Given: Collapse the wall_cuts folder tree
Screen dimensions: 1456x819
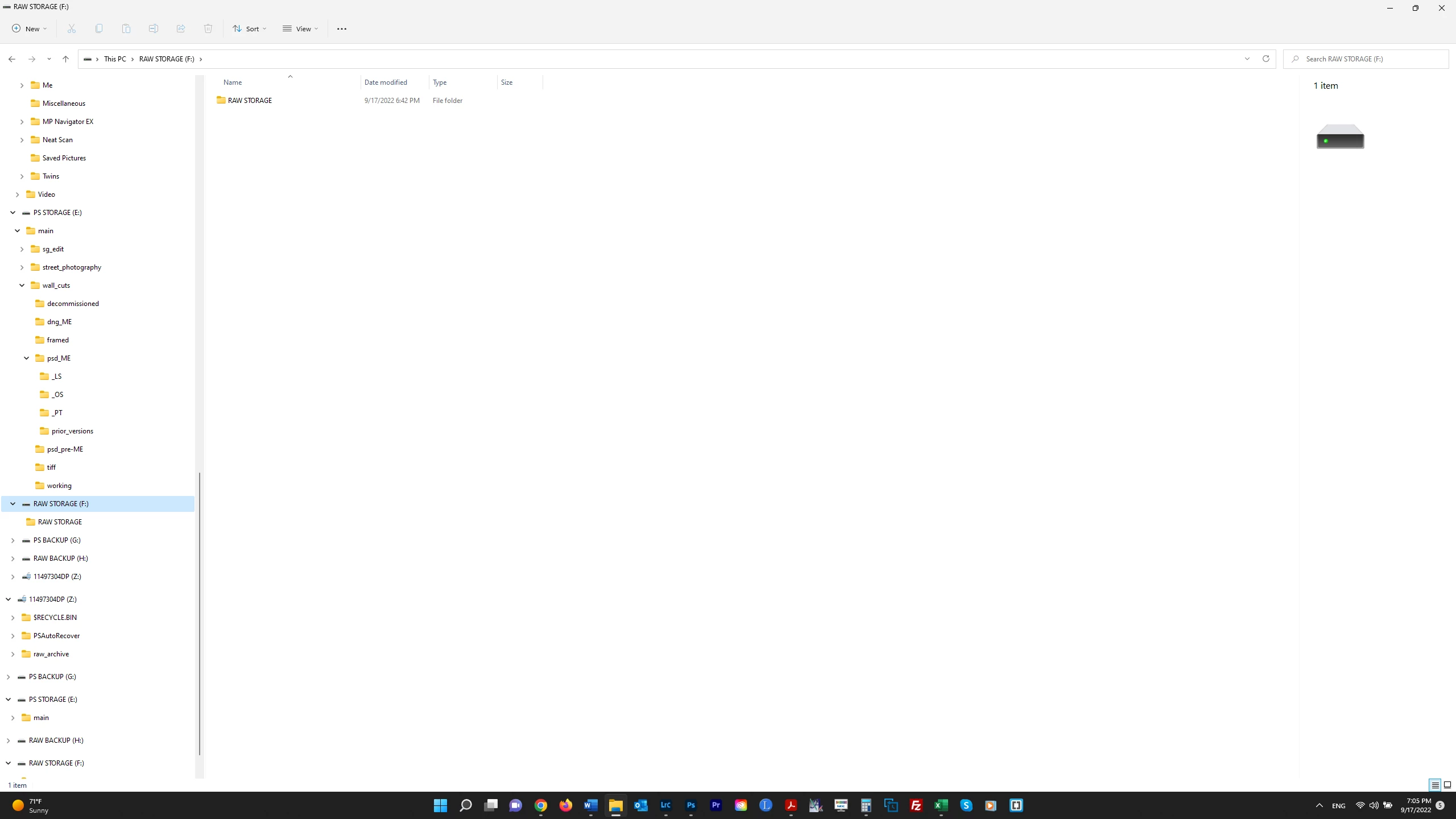Looking at the screenshot, I should pyautogui.click(x=22, y=286).
